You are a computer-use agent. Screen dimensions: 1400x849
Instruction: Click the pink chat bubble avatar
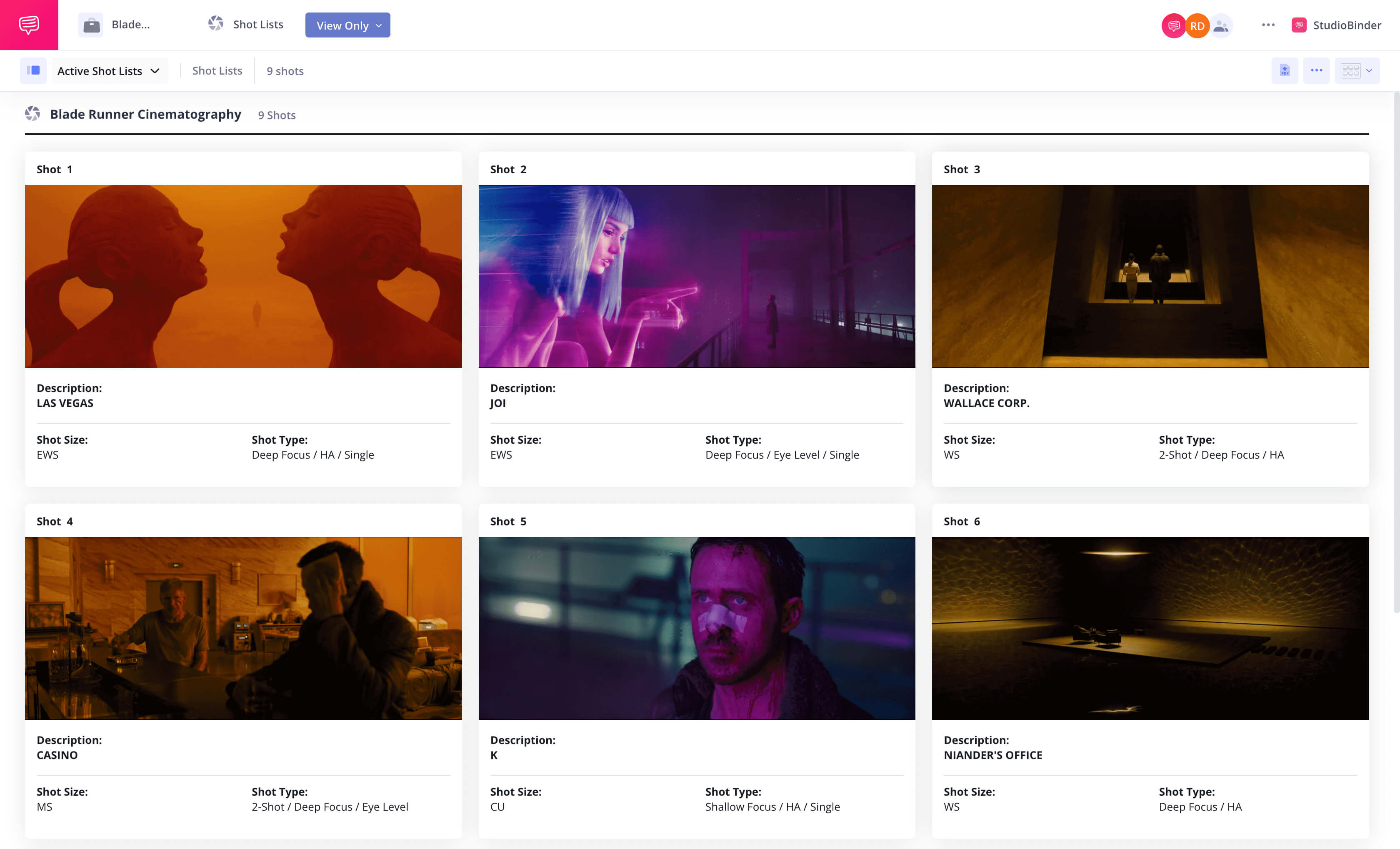(1173, 25)
